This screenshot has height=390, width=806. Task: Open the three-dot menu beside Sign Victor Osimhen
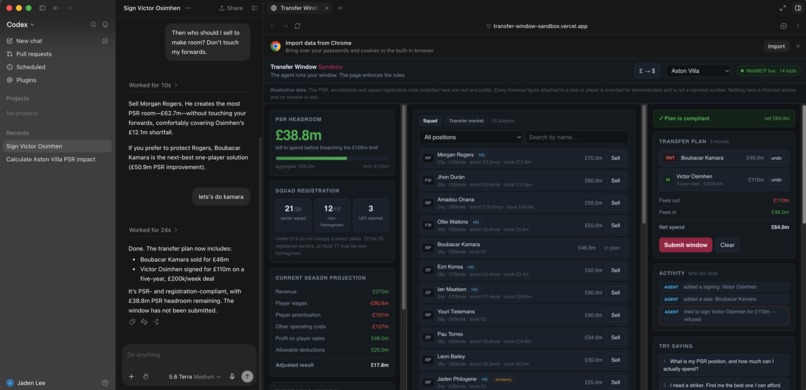pos(188,8)
